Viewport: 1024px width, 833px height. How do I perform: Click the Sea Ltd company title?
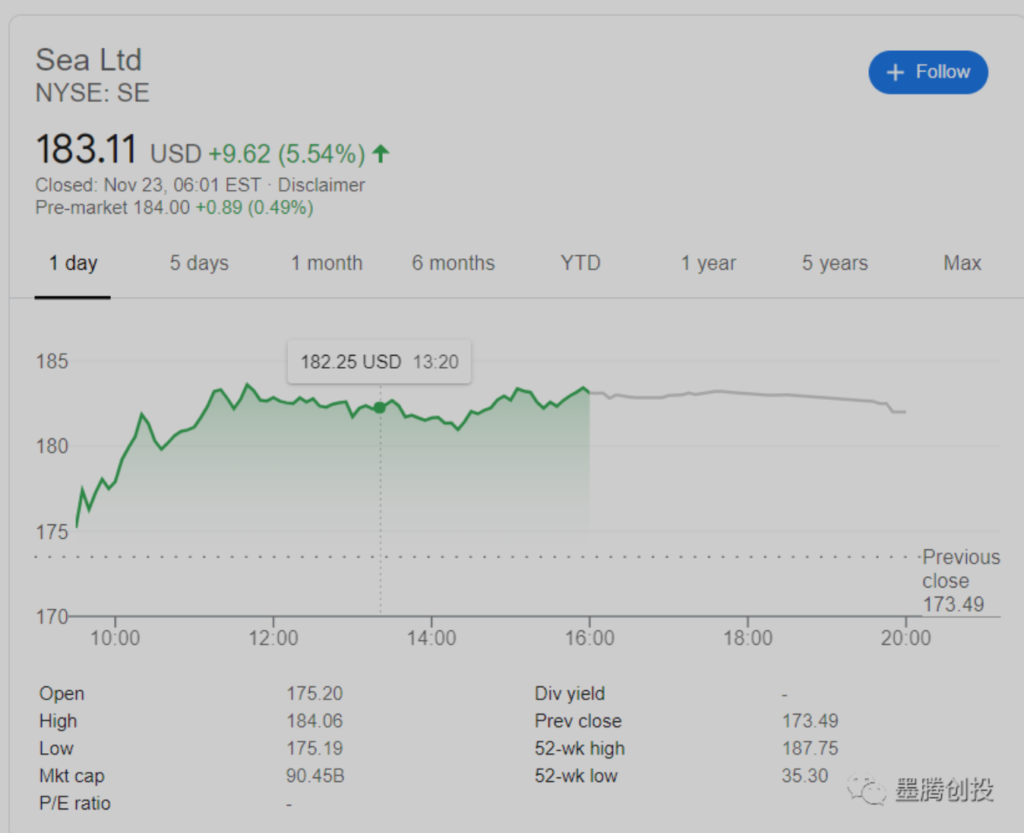click(89, 60)
